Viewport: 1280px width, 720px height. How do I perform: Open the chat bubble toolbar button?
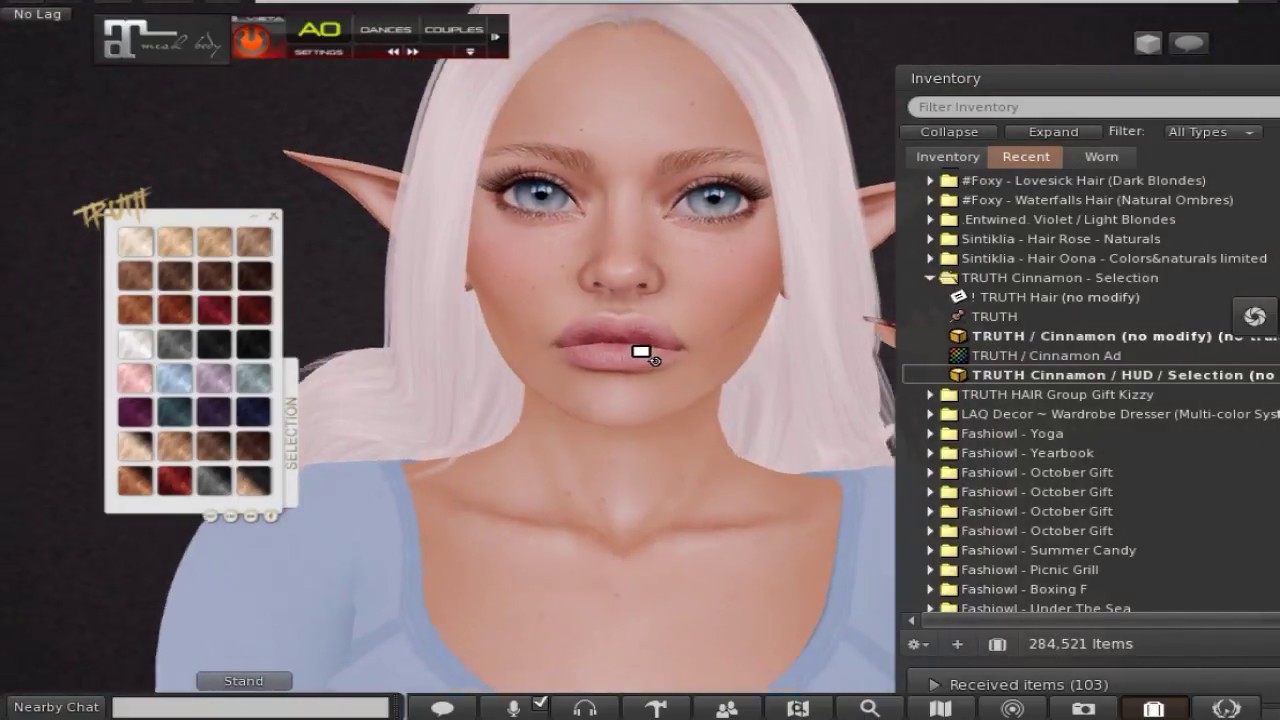tap(442, 708)
